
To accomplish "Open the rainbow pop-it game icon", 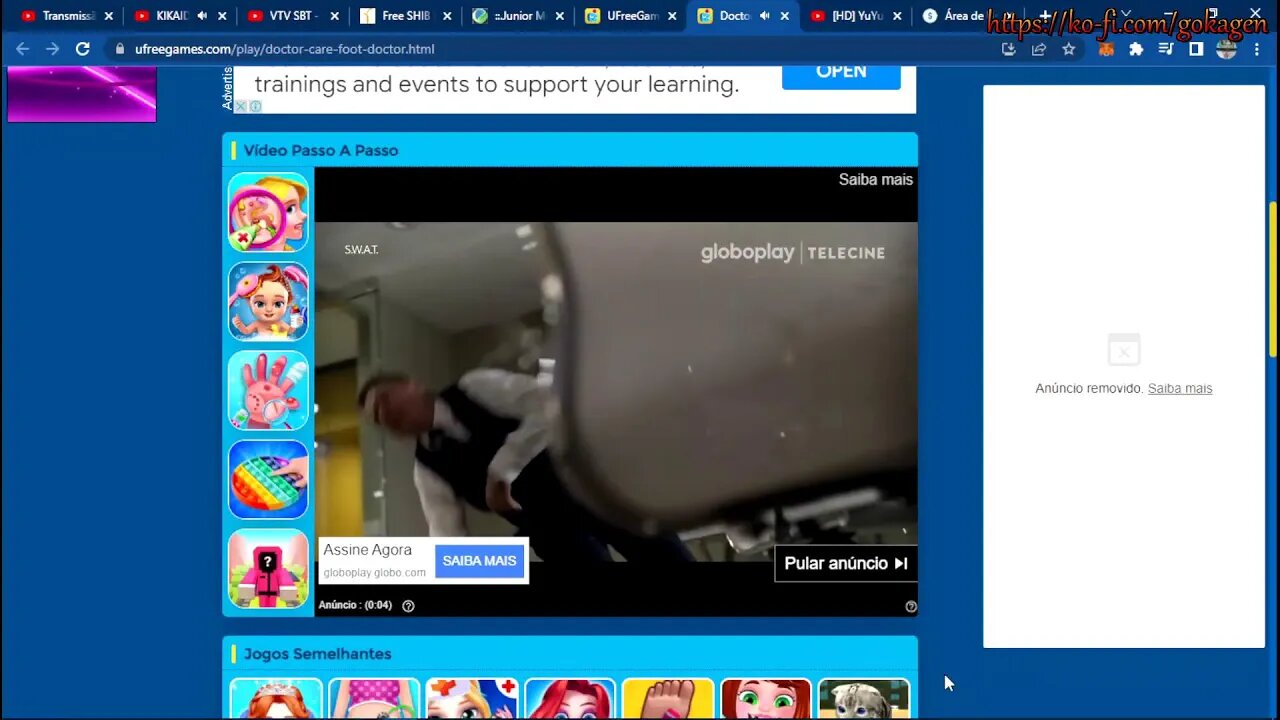I will 268,479.
